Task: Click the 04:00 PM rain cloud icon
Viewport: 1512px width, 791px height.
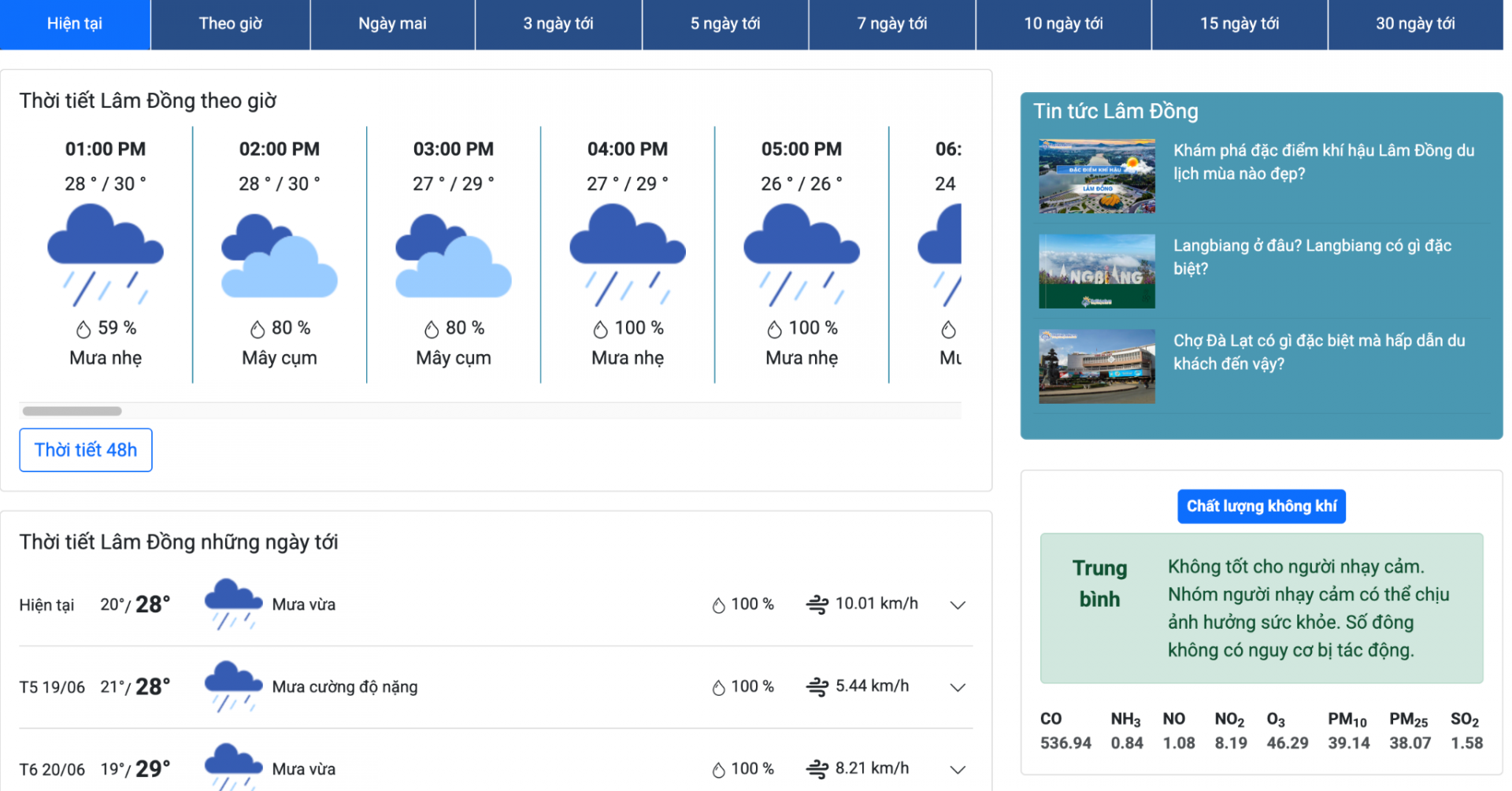Action: [x=628, y=254]
